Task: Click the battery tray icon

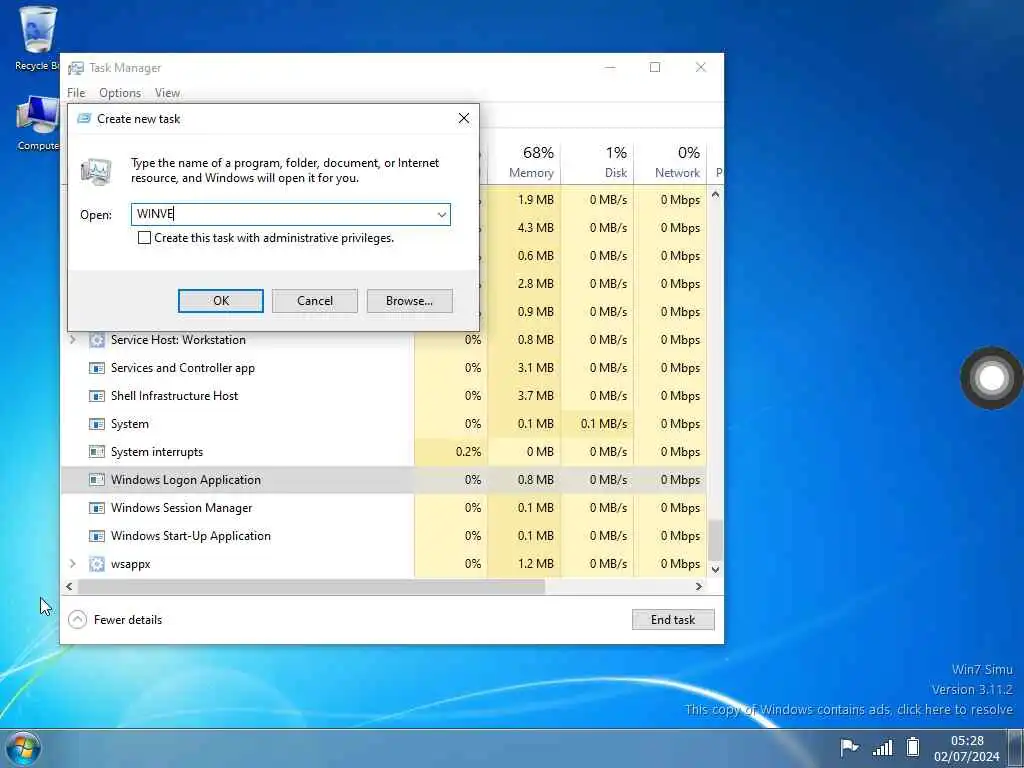Action: click(913, 746)
